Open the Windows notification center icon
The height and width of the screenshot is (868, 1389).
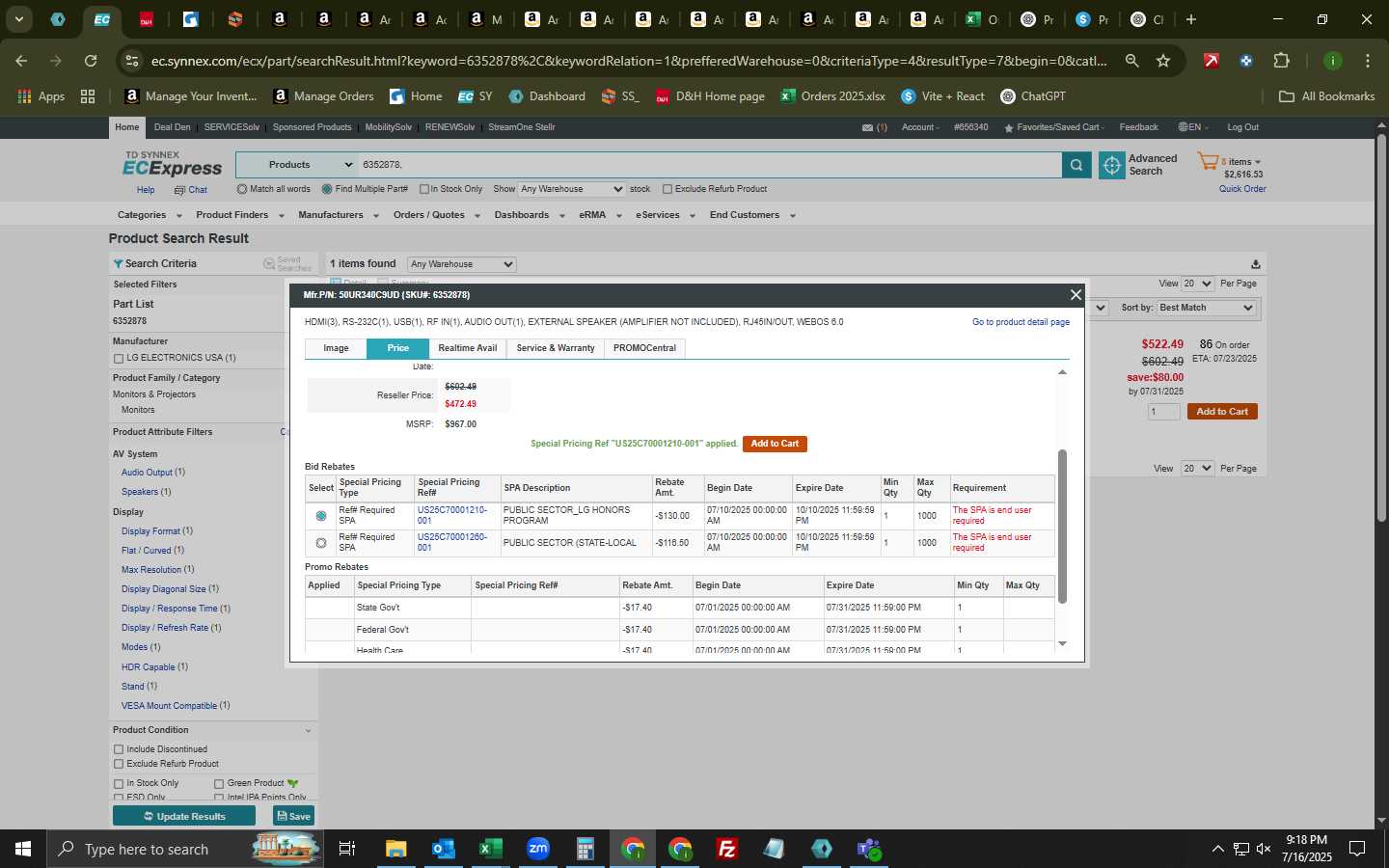click(1357, 849)
